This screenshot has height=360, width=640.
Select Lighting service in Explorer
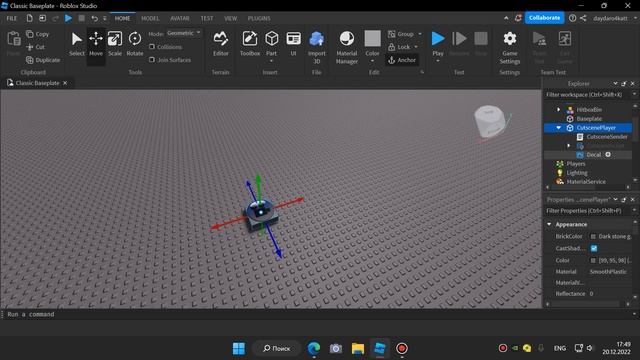(x=576, y=173)
